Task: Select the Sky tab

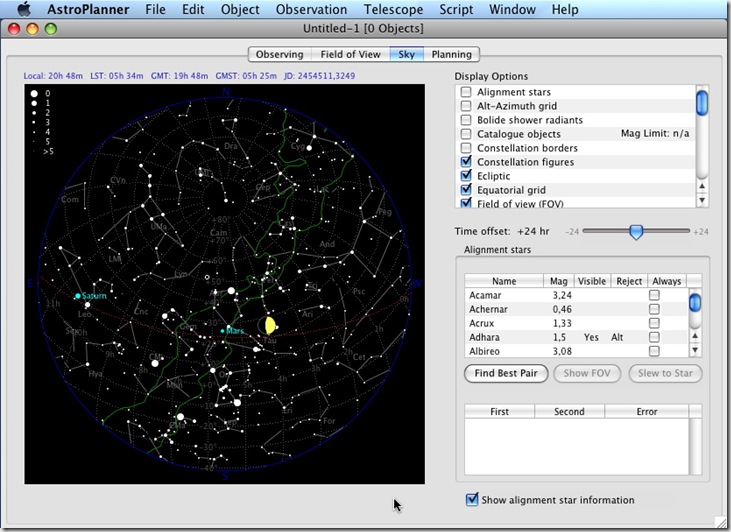Action: click(407, 54)
